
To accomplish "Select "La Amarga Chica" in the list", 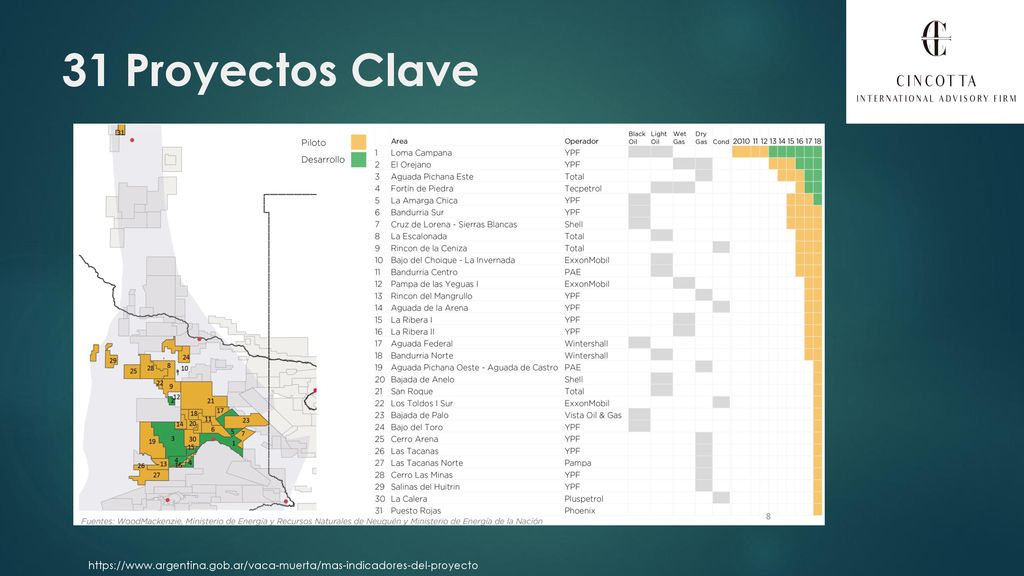I will tap(424, 200).
